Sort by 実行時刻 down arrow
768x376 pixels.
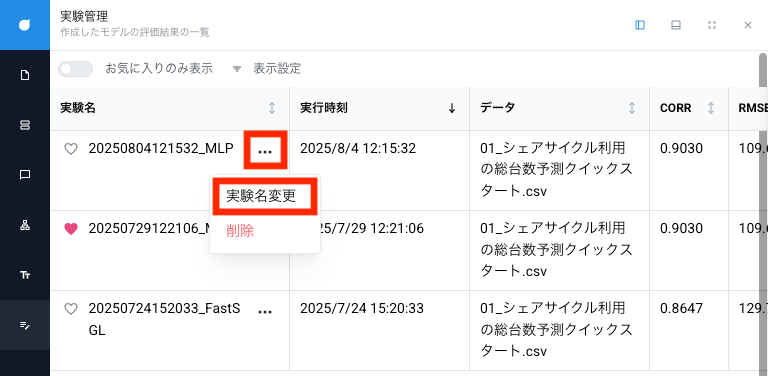click(x=452, y=108)
